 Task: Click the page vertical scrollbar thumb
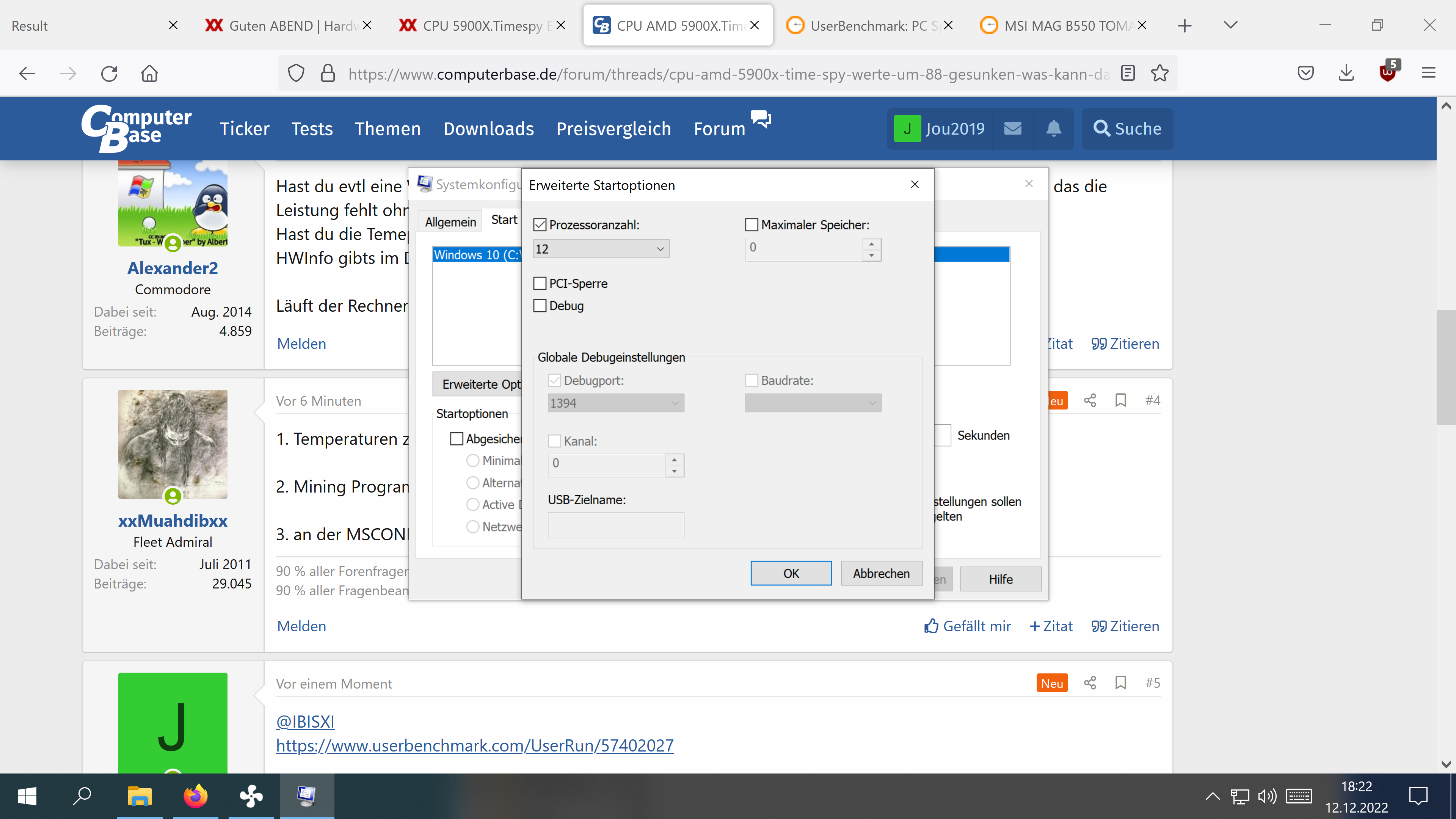tap(1446, 367)
